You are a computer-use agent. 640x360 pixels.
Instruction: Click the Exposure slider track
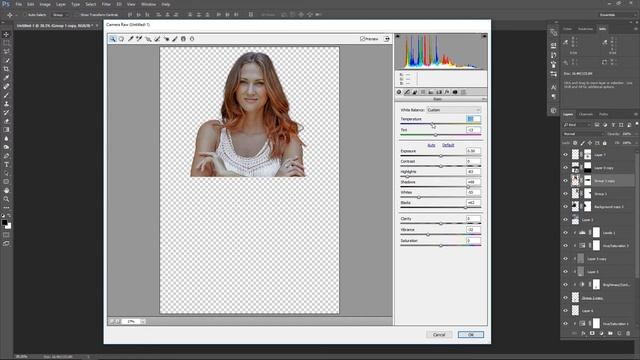[440, 156]
